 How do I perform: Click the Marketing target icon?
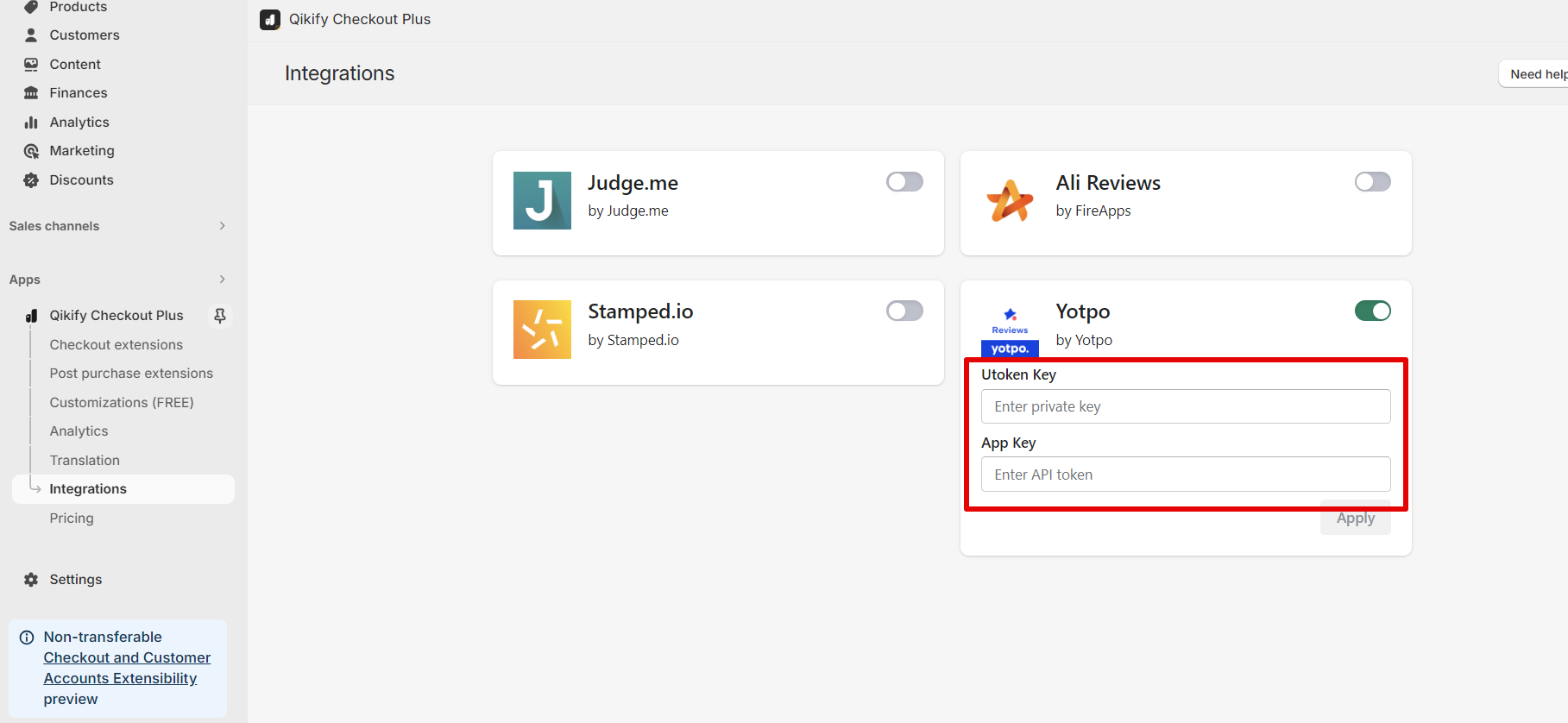[31, 151]
